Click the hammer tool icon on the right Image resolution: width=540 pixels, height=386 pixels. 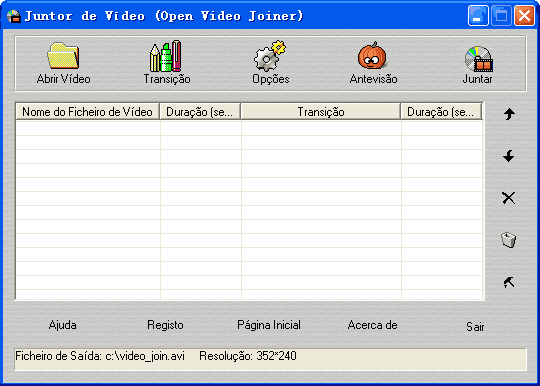[509, 282]
